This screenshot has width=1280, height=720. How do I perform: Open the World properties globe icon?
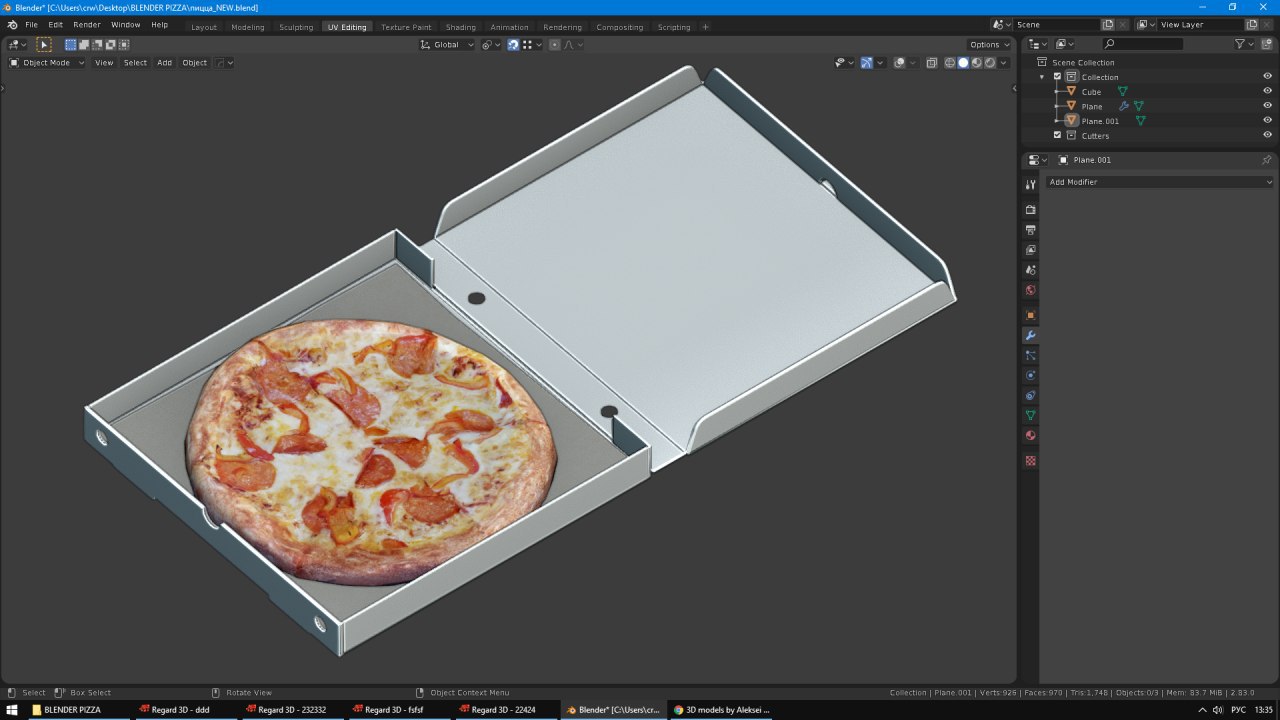(1030, 290)
